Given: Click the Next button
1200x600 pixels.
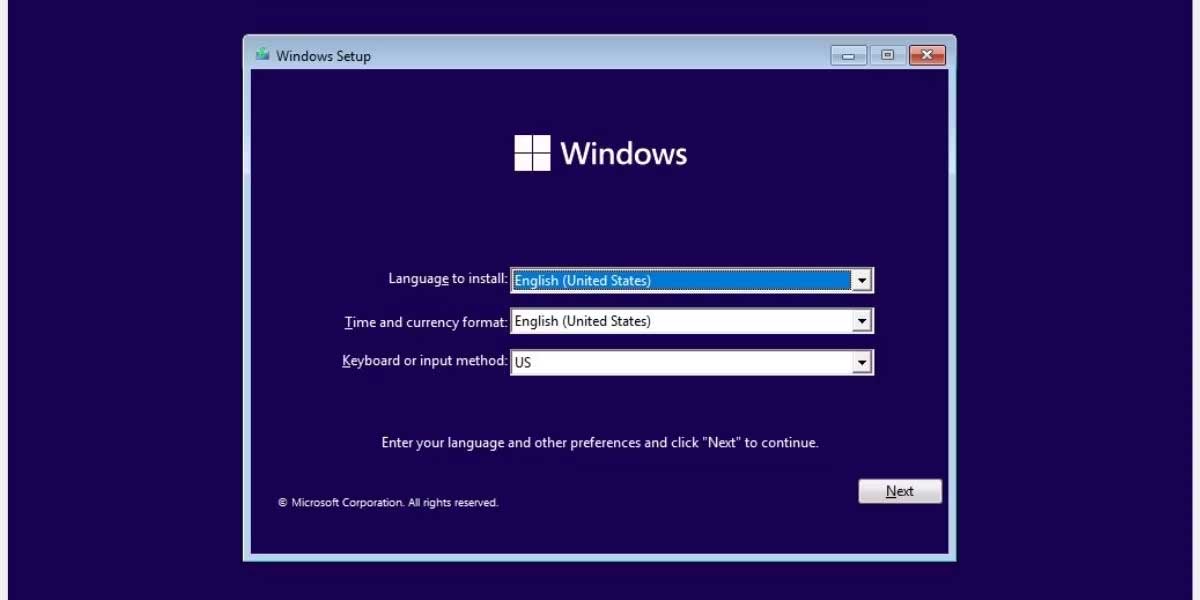Looking at the screenshot, I should pos(899,490).
